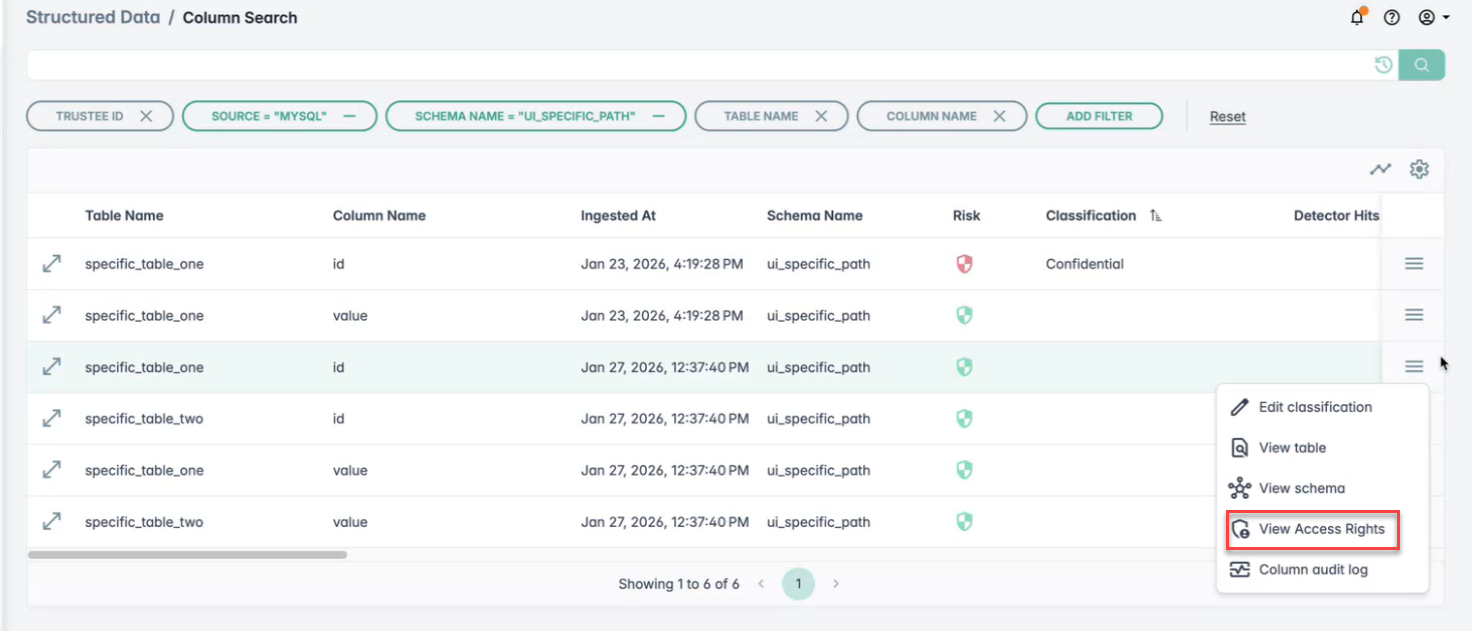Open the help question mark icon
This screenshot has width=1472, height=631.
1391,18
